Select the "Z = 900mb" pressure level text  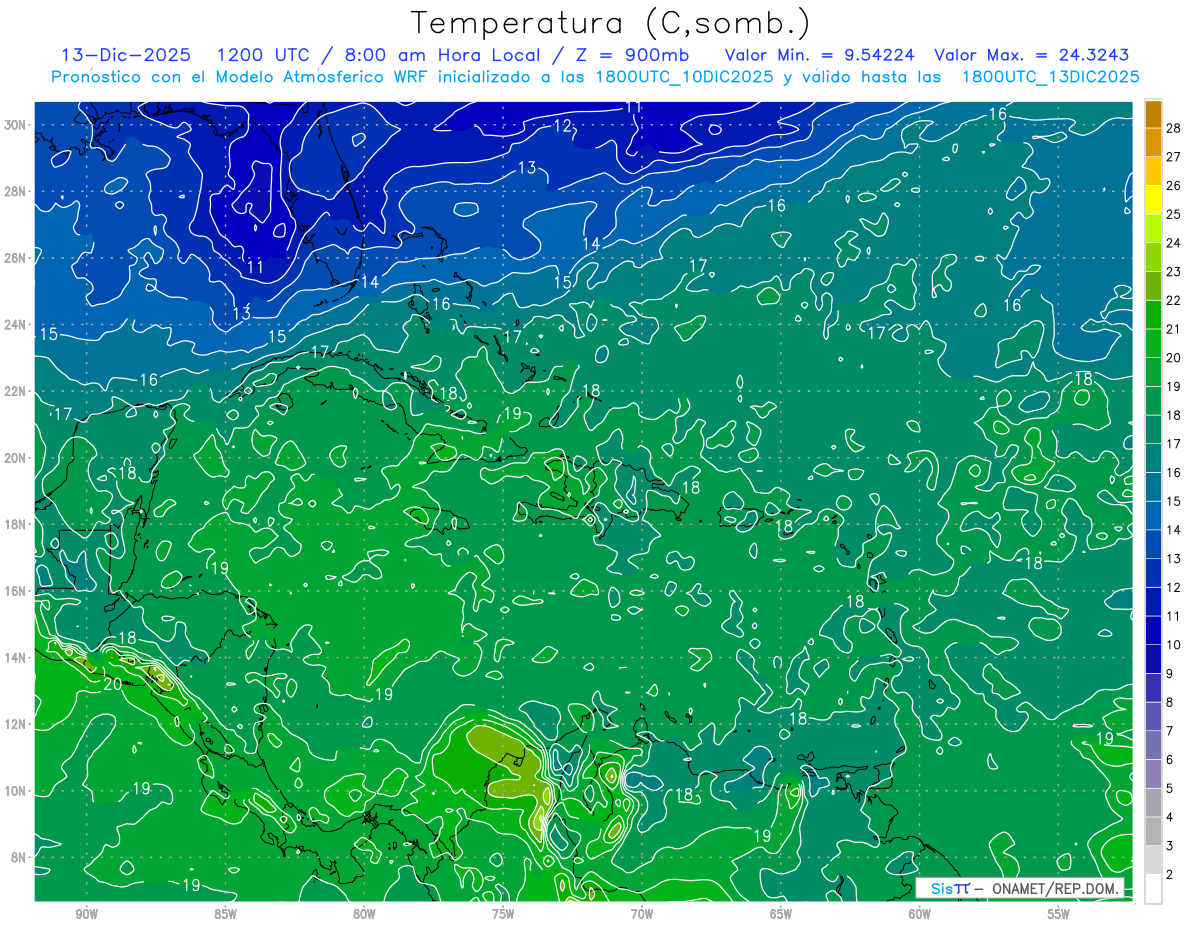click(632, 55)
